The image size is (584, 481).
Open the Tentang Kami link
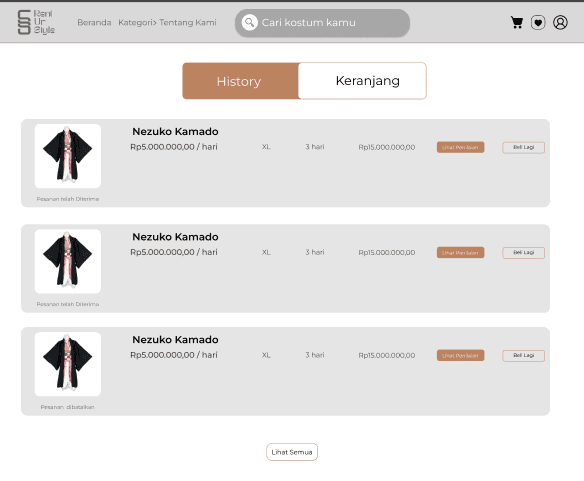click(188, 22)
